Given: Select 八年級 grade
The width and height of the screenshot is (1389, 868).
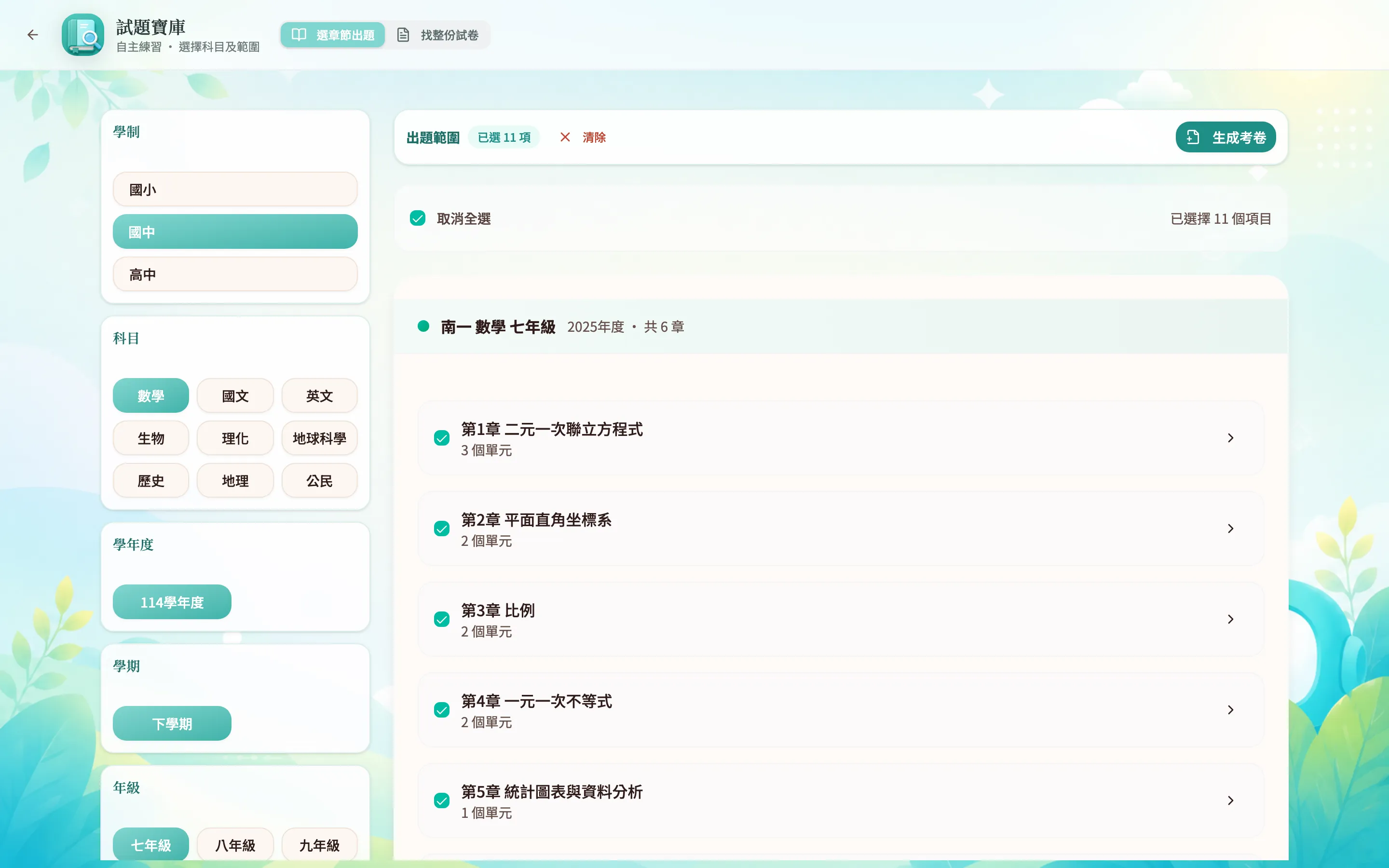Looking at the screenshot, I should (x=235, y=845).
